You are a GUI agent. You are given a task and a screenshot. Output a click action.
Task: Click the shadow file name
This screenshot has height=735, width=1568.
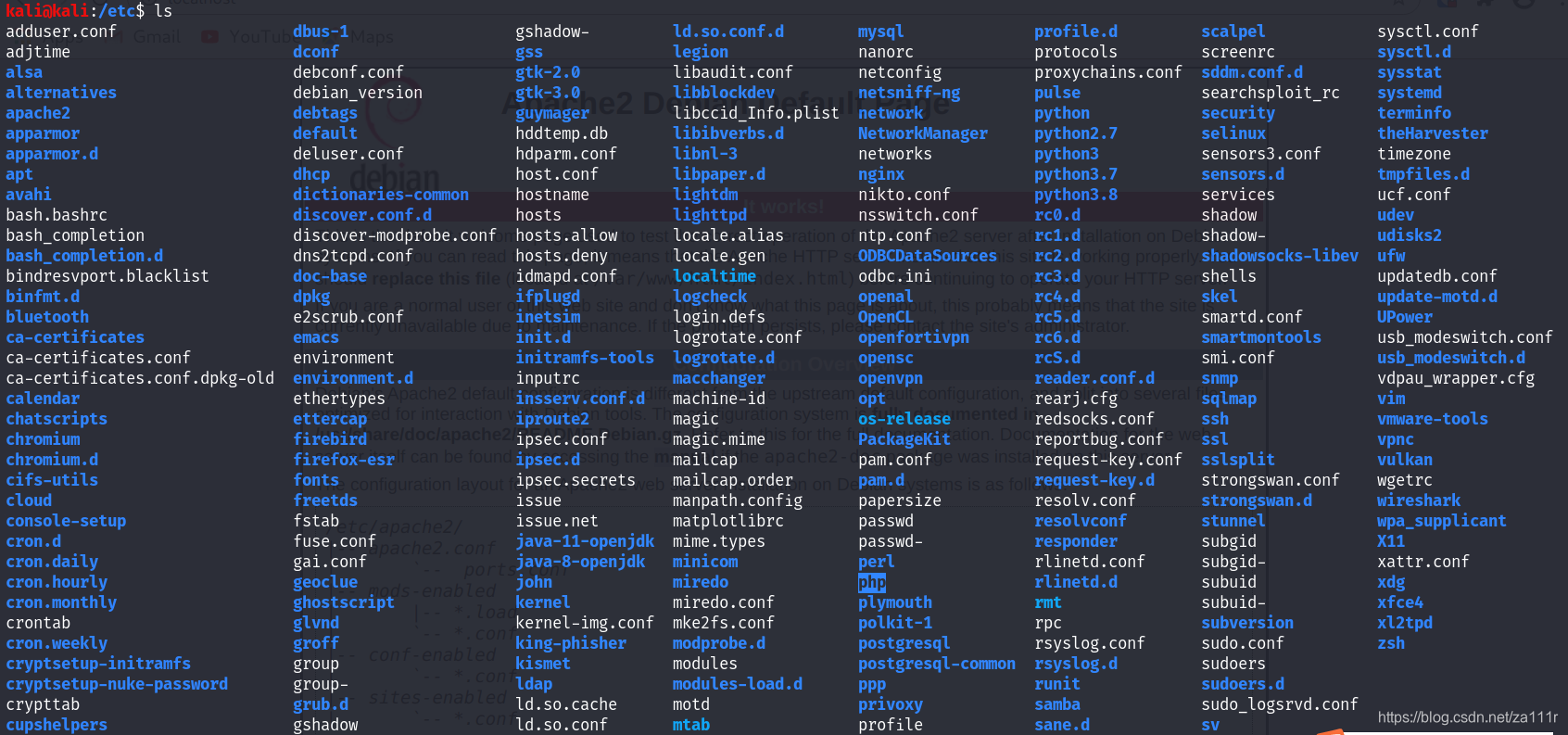pos(1229,215)
